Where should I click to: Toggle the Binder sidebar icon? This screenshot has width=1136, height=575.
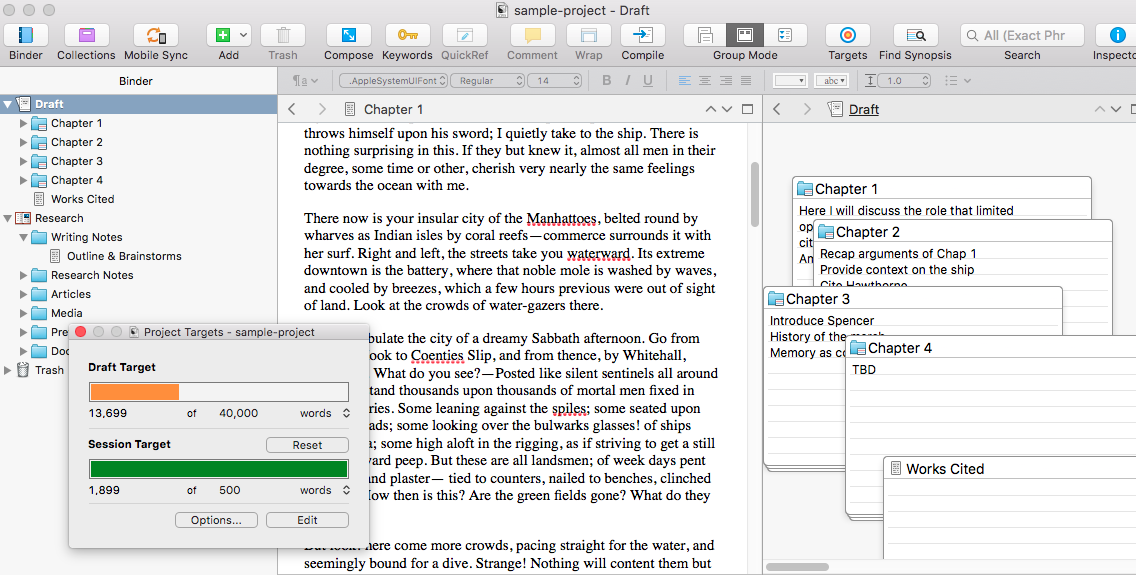click(x=26, y=36)
